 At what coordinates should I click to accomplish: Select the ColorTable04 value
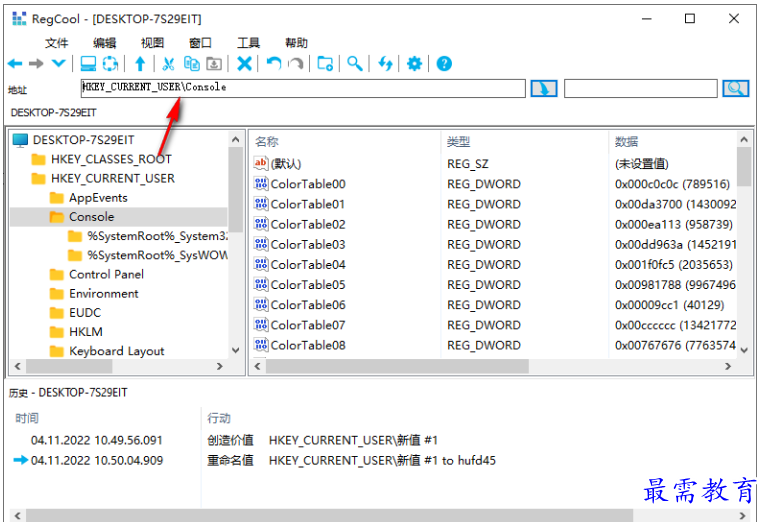(x=308, y=264)
